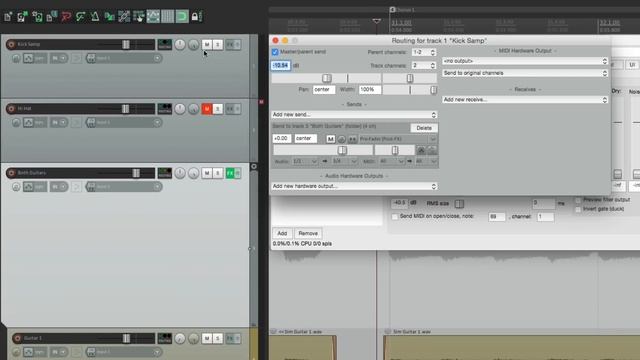
Task: Enable Send MIDI on open/close checkbox
Action: click(x=395, y=217)
